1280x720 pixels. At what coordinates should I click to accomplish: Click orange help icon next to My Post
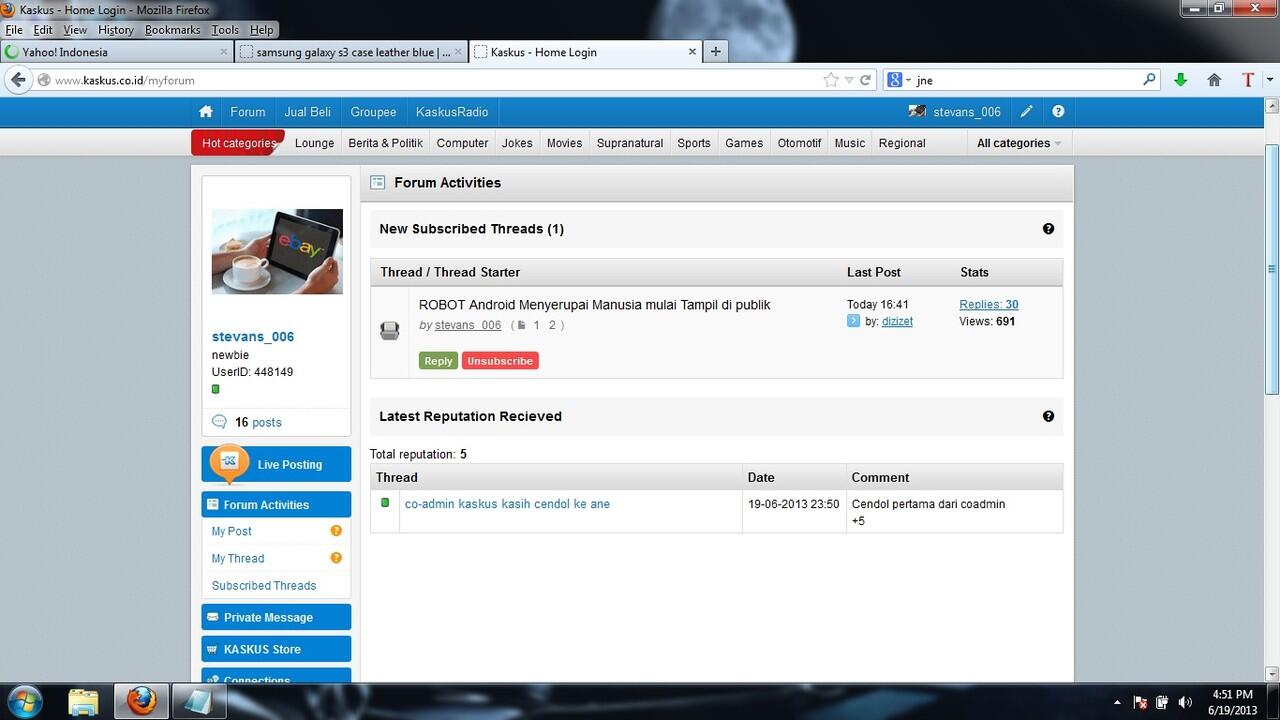coord(336,531)
